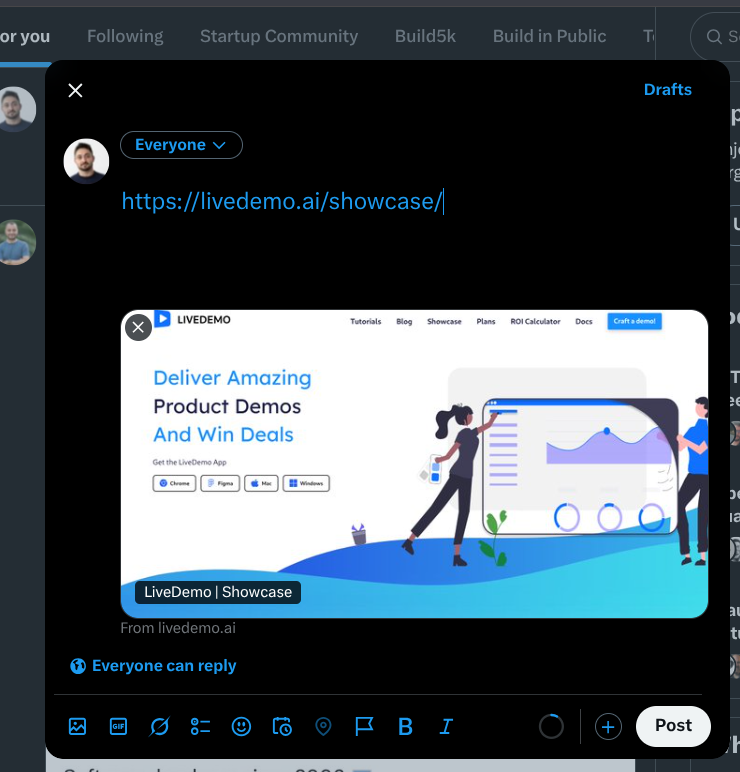Click the From livedemo.ai text
The image size is (740, 772).
pyautogui.click(x=178, y=628)
